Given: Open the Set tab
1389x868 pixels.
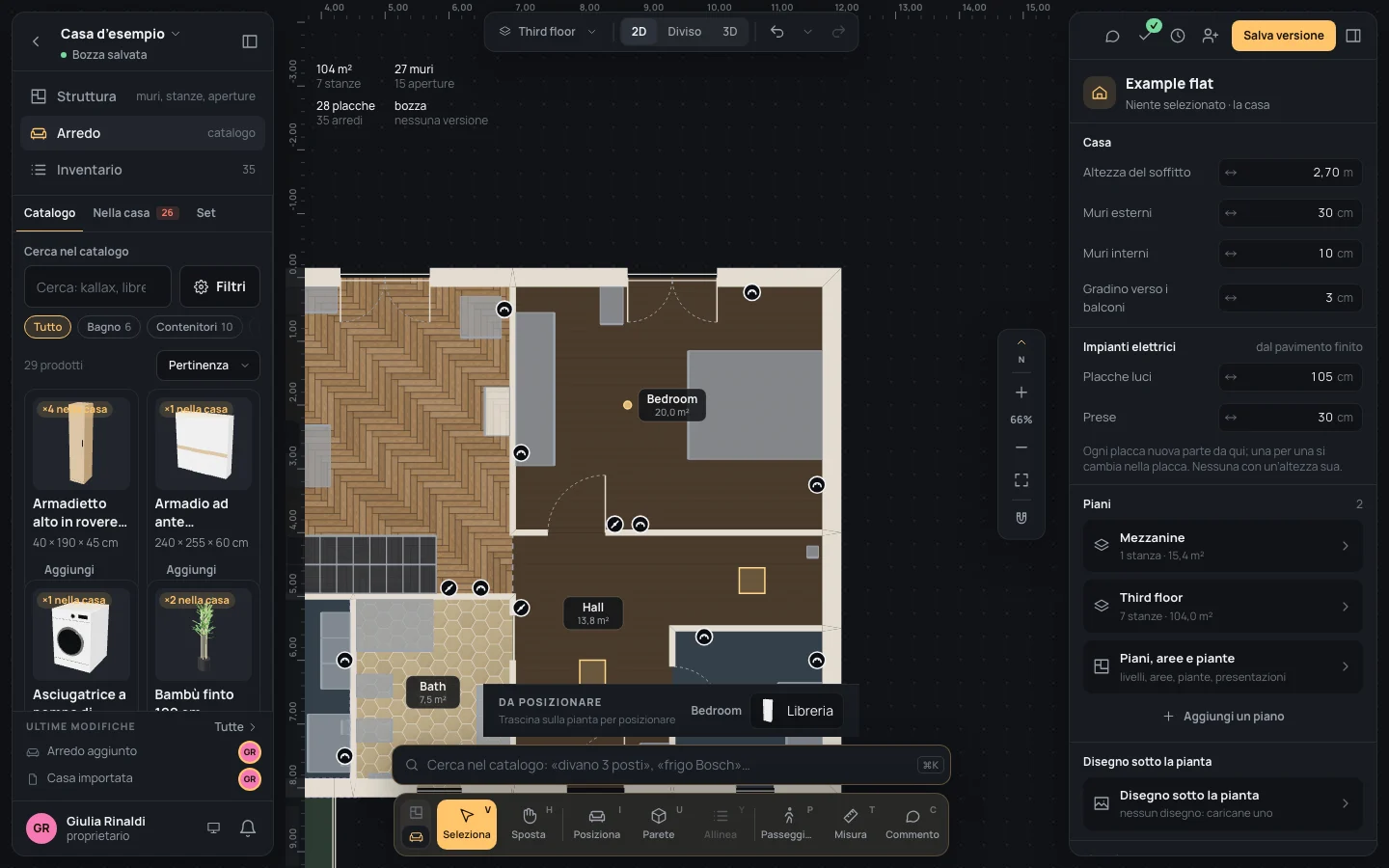Looking at the screenshot, I should 206,213.
